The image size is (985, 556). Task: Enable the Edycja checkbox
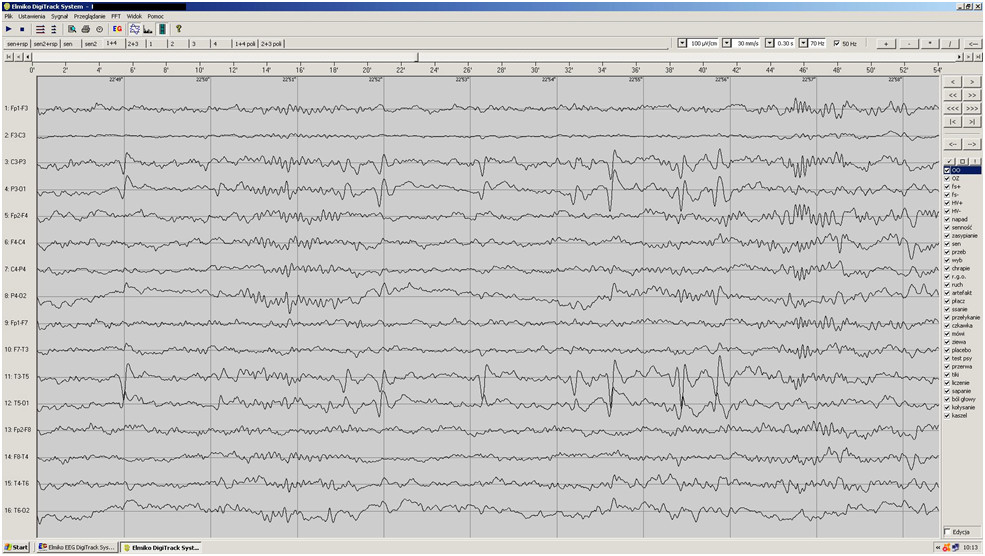coord(947,532)
